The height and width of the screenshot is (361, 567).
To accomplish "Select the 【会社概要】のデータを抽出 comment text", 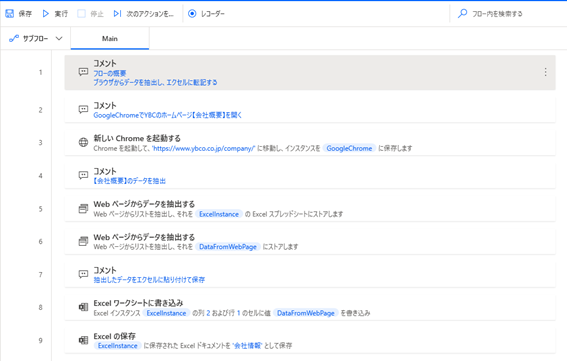I will tap(129, 181).
